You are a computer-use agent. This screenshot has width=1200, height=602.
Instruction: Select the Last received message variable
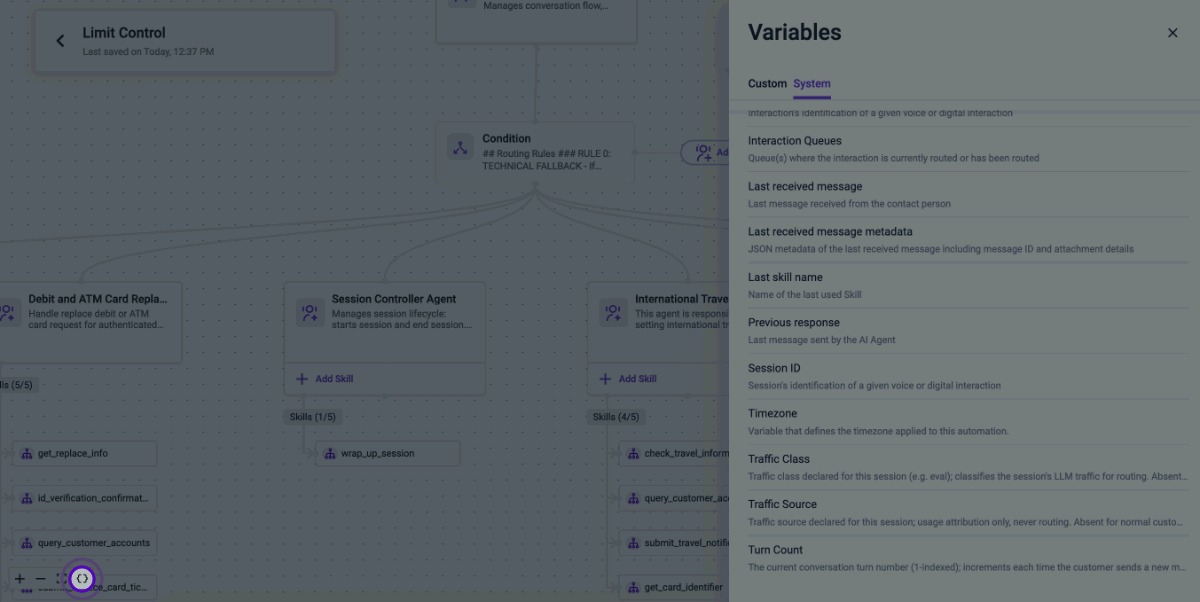(968, 195)
